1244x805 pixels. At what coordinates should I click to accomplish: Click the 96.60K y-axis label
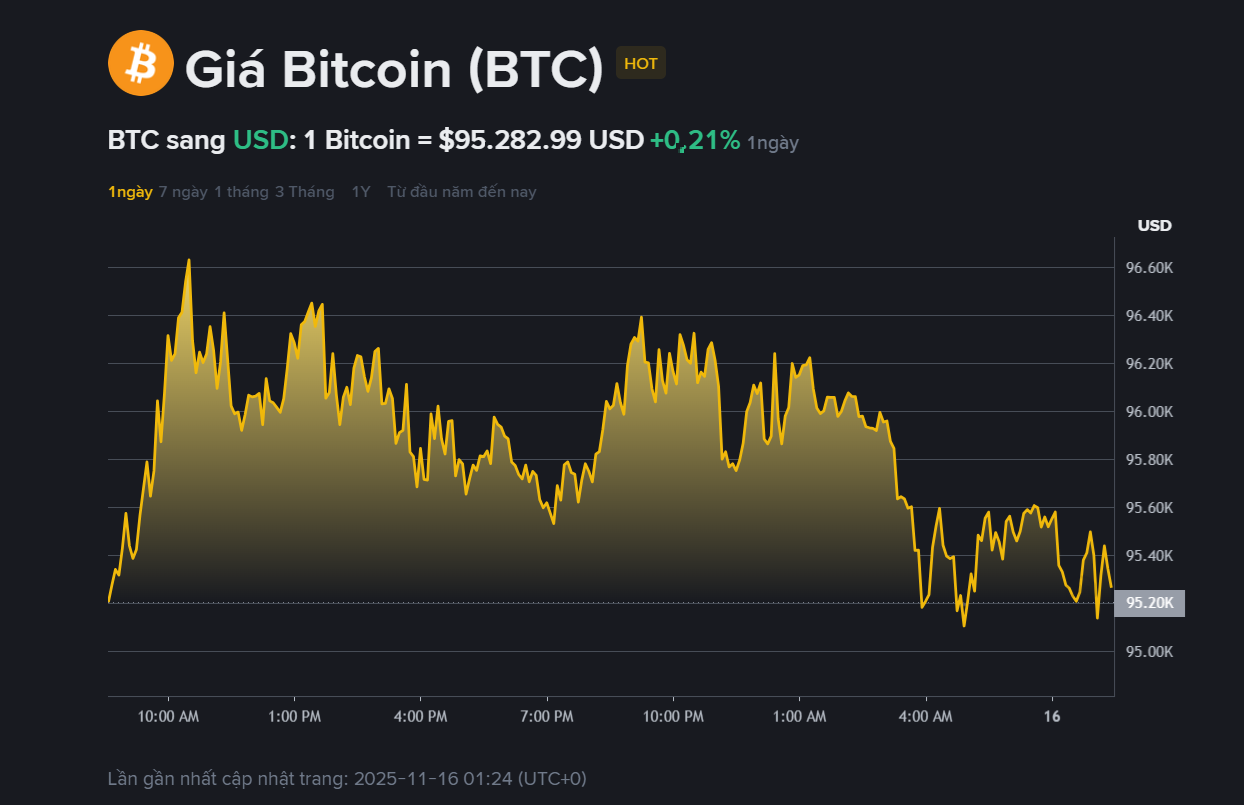[x=1149, y=268]
